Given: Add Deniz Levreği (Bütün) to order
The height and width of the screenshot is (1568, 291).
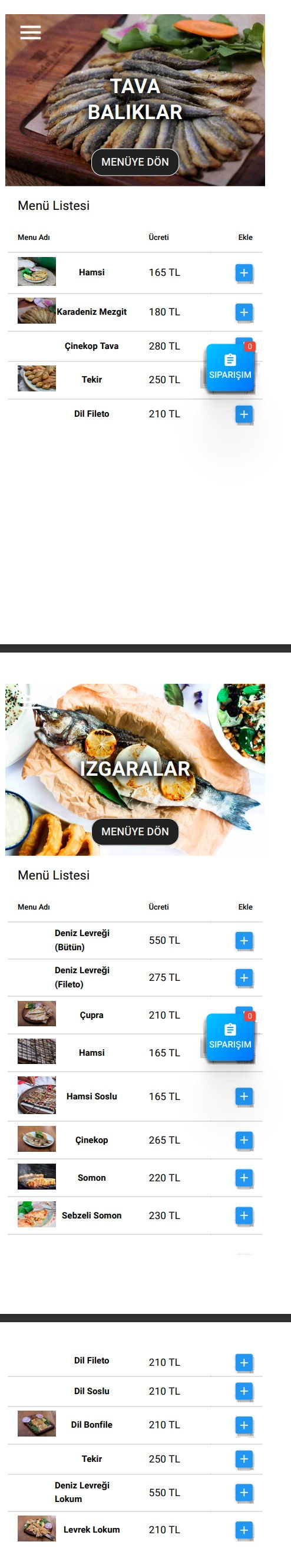Looking at the screenshot, I should tap(243, 940).
